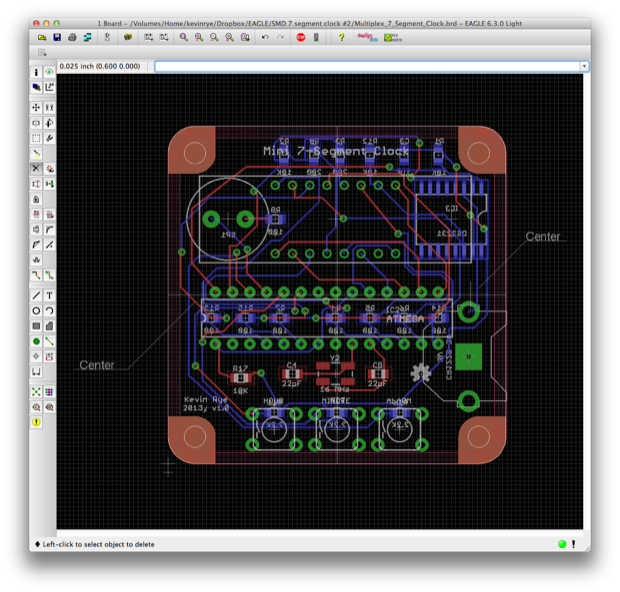Image resolution: width=620 pixels, height=592 pixels.
Task: Zoom to fit the board
Action: (183, 38)
